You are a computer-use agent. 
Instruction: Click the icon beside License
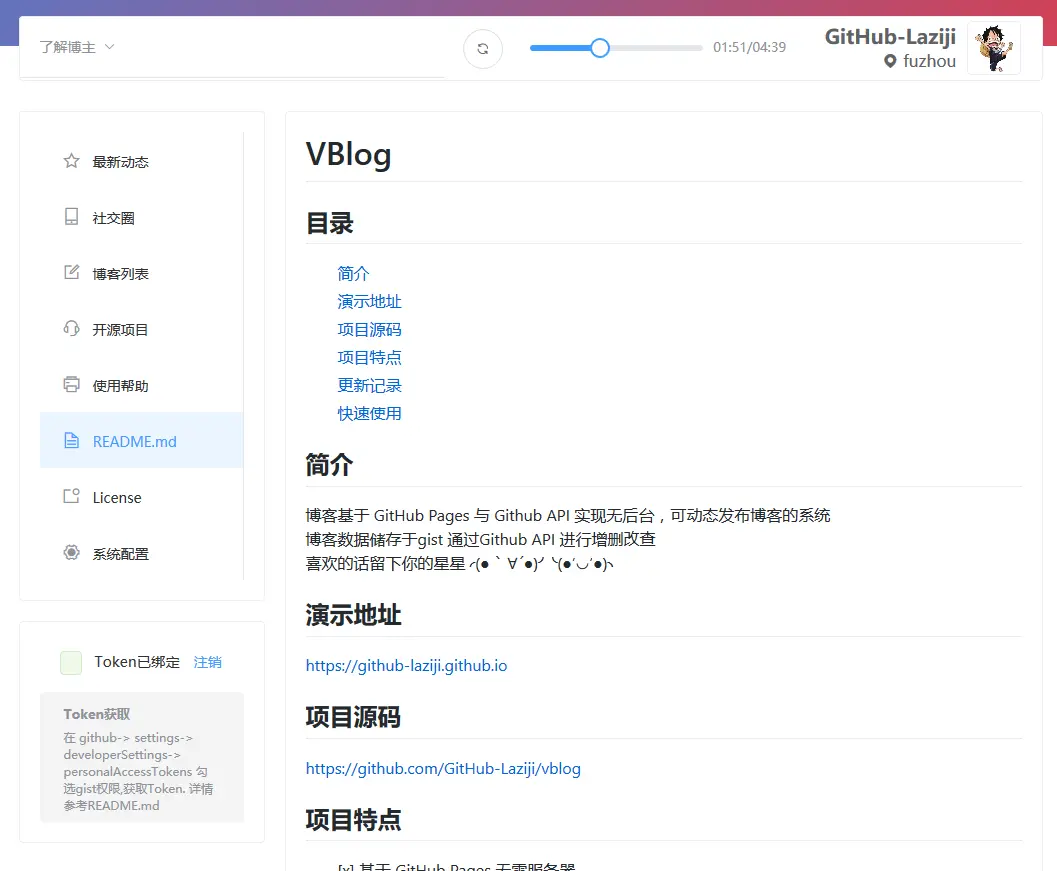click(x=71, y=496)
